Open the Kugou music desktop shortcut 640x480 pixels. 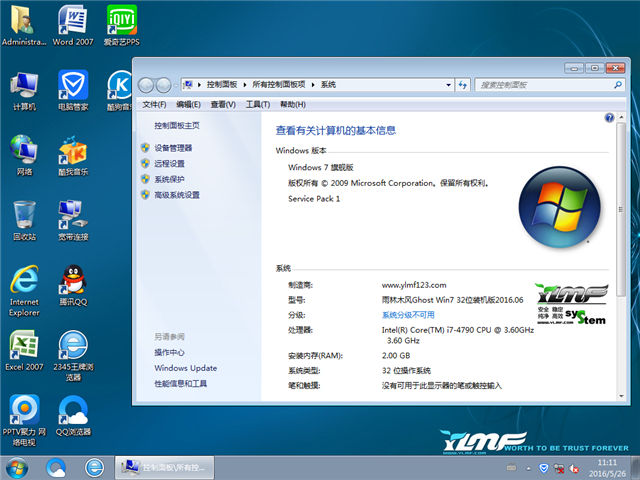[119, 91]
